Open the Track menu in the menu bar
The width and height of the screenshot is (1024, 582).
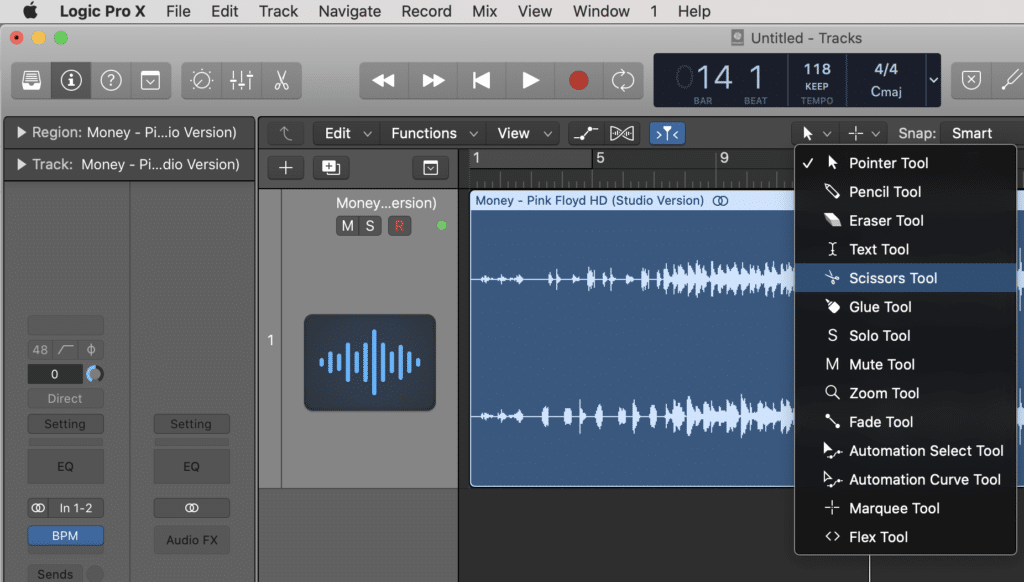(278, 11)
